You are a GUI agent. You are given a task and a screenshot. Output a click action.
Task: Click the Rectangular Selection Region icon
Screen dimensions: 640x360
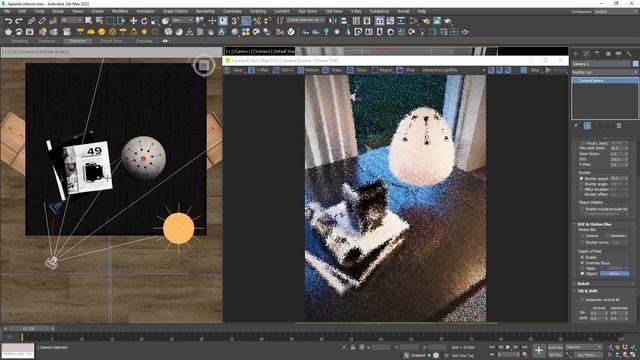point(110,20)
